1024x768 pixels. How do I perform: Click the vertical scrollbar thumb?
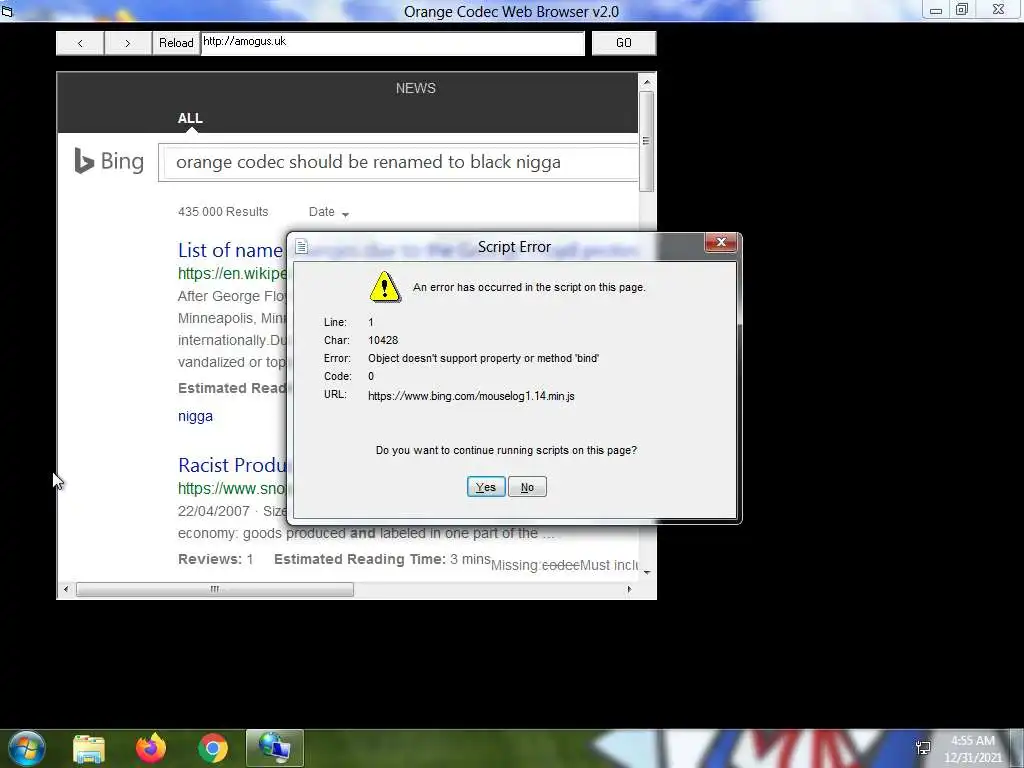(647, 141)
